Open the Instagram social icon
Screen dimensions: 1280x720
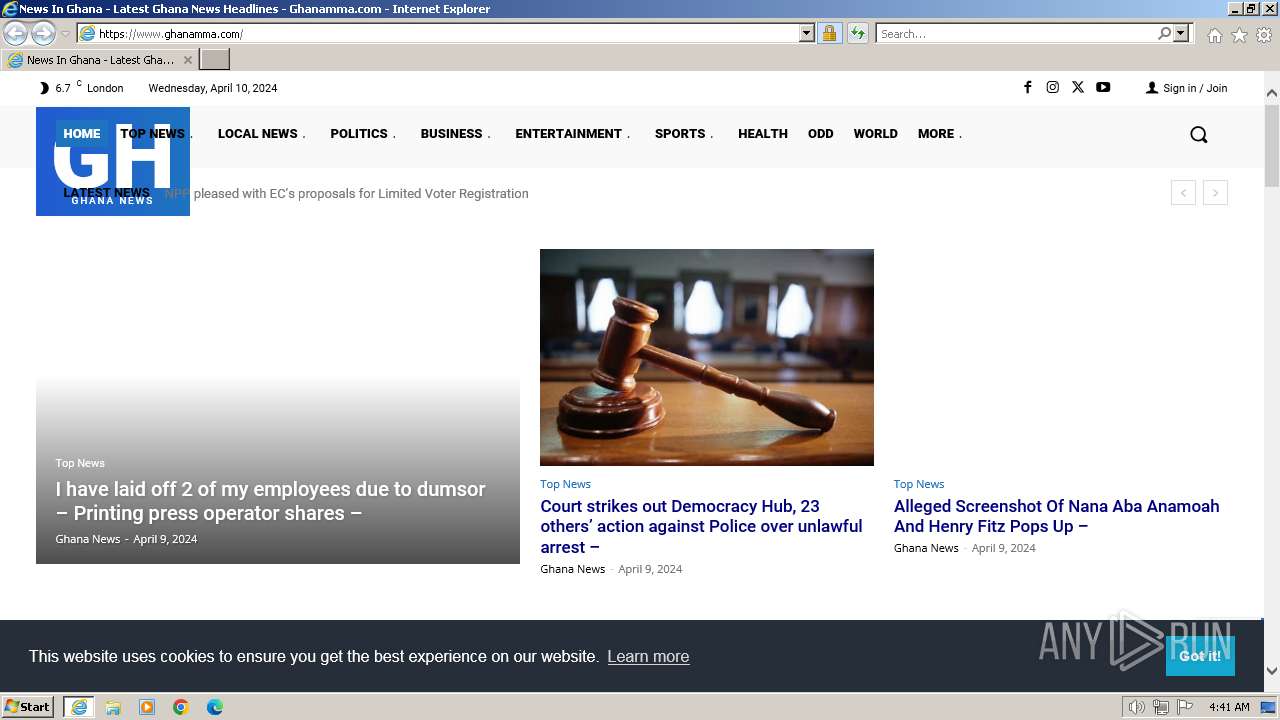[x=1052, y=87]
